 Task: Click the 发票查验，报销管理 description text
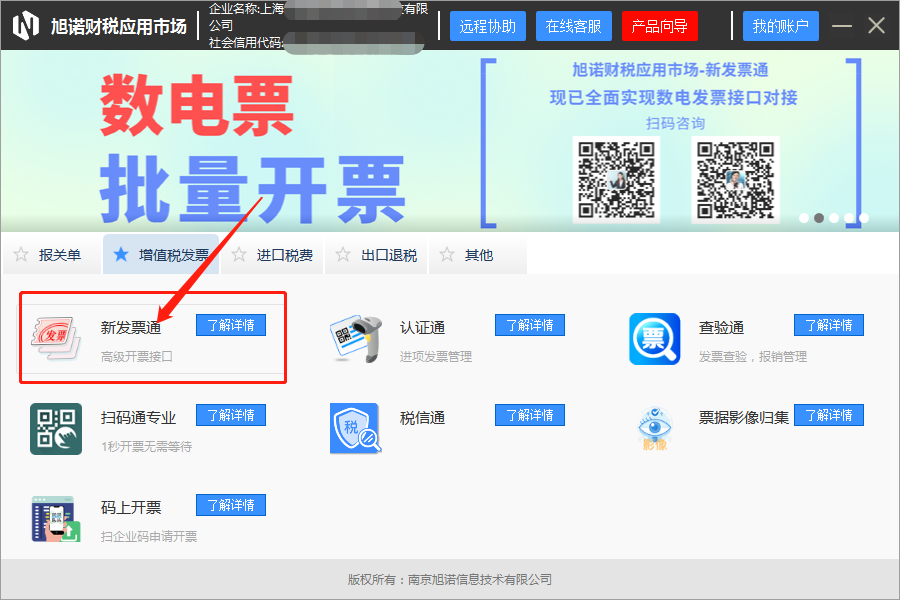click(752, 357)
